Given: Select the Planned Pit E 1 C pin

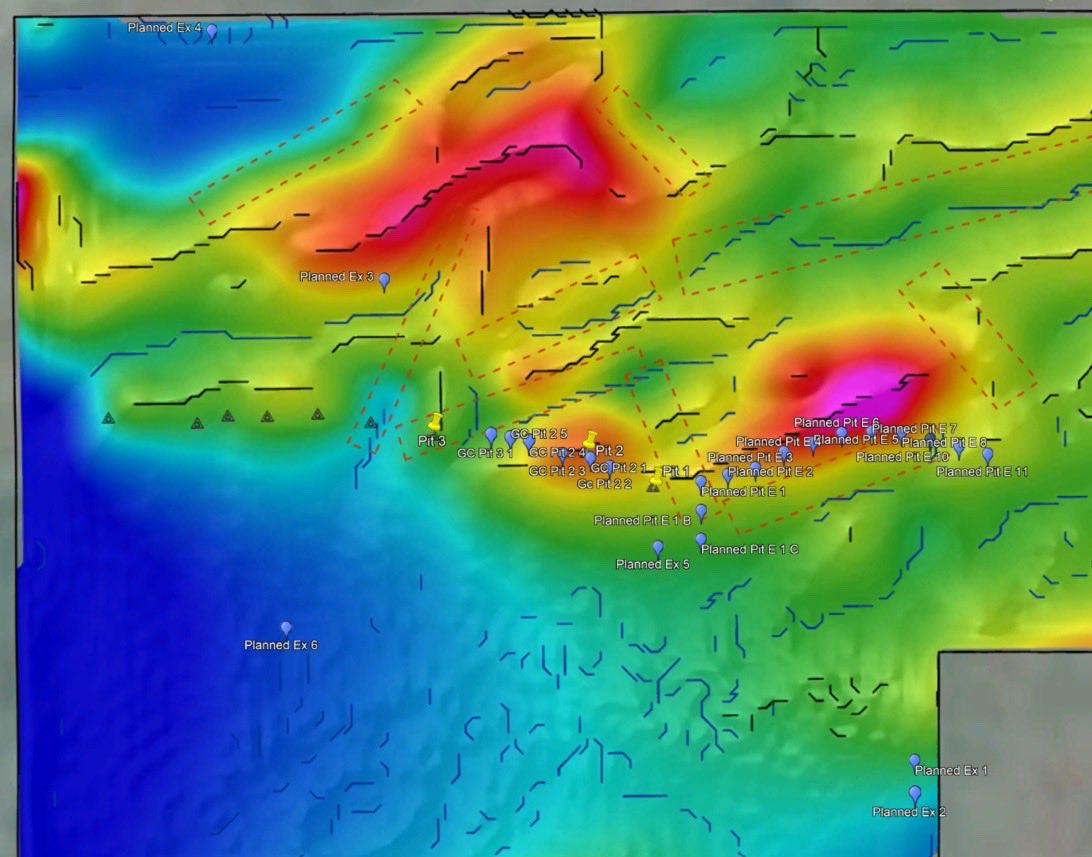Looking at the screenshot, I should click(701, 540).
